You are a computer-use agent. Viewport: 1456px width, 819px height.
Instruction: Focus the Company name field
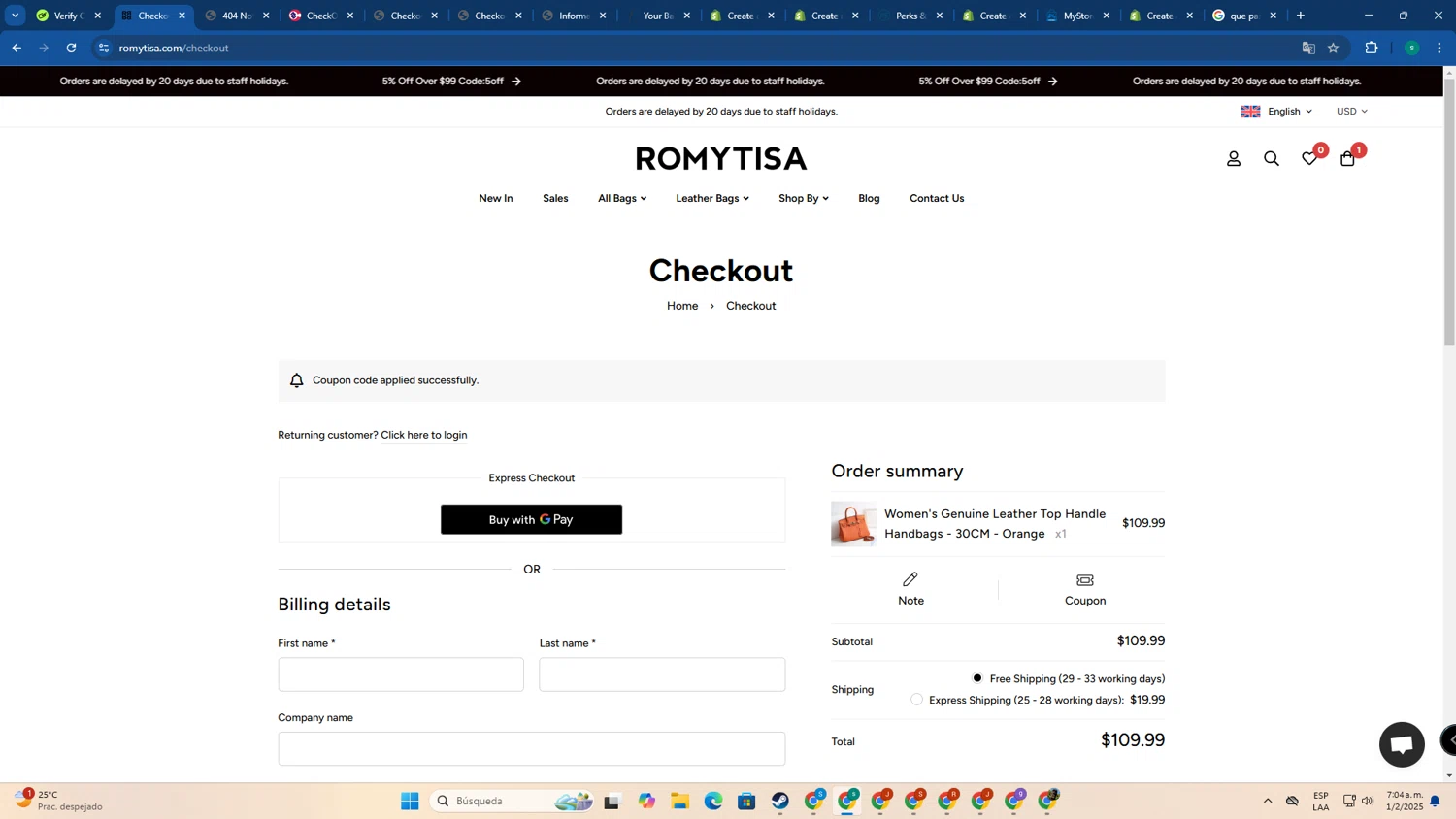click(532, 748)
